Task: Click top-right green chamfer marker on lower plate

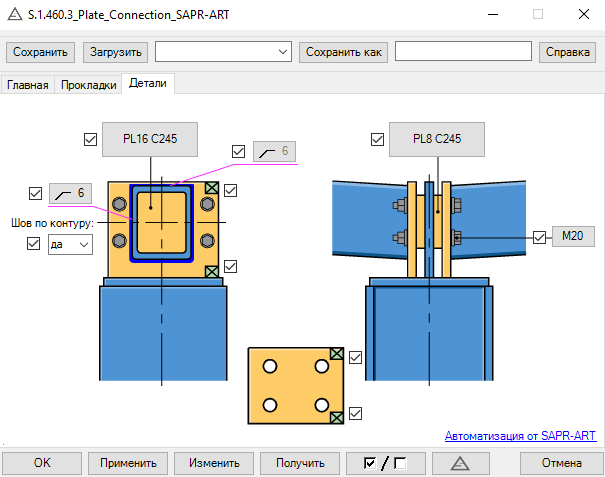Action: (x=337, y=354)
